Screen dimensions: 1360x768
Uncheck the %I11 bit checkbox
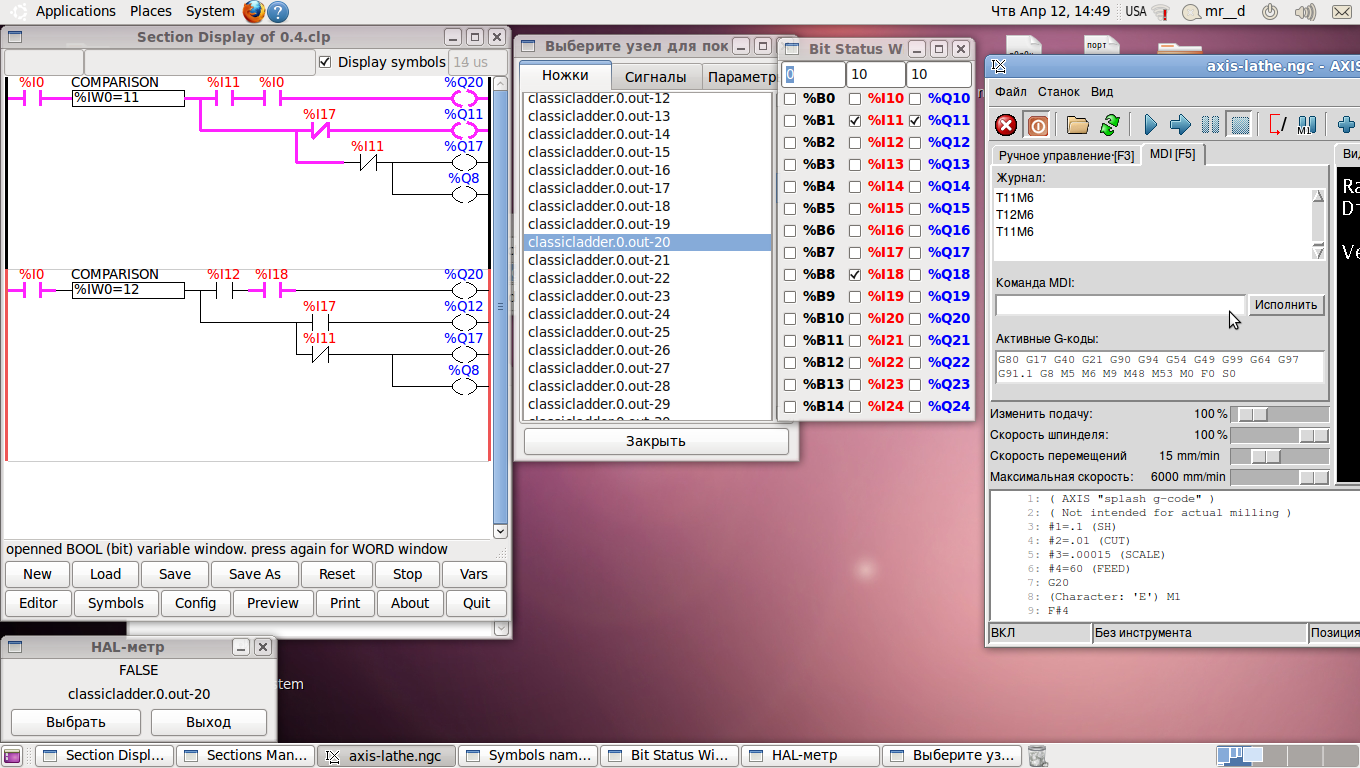855,120
